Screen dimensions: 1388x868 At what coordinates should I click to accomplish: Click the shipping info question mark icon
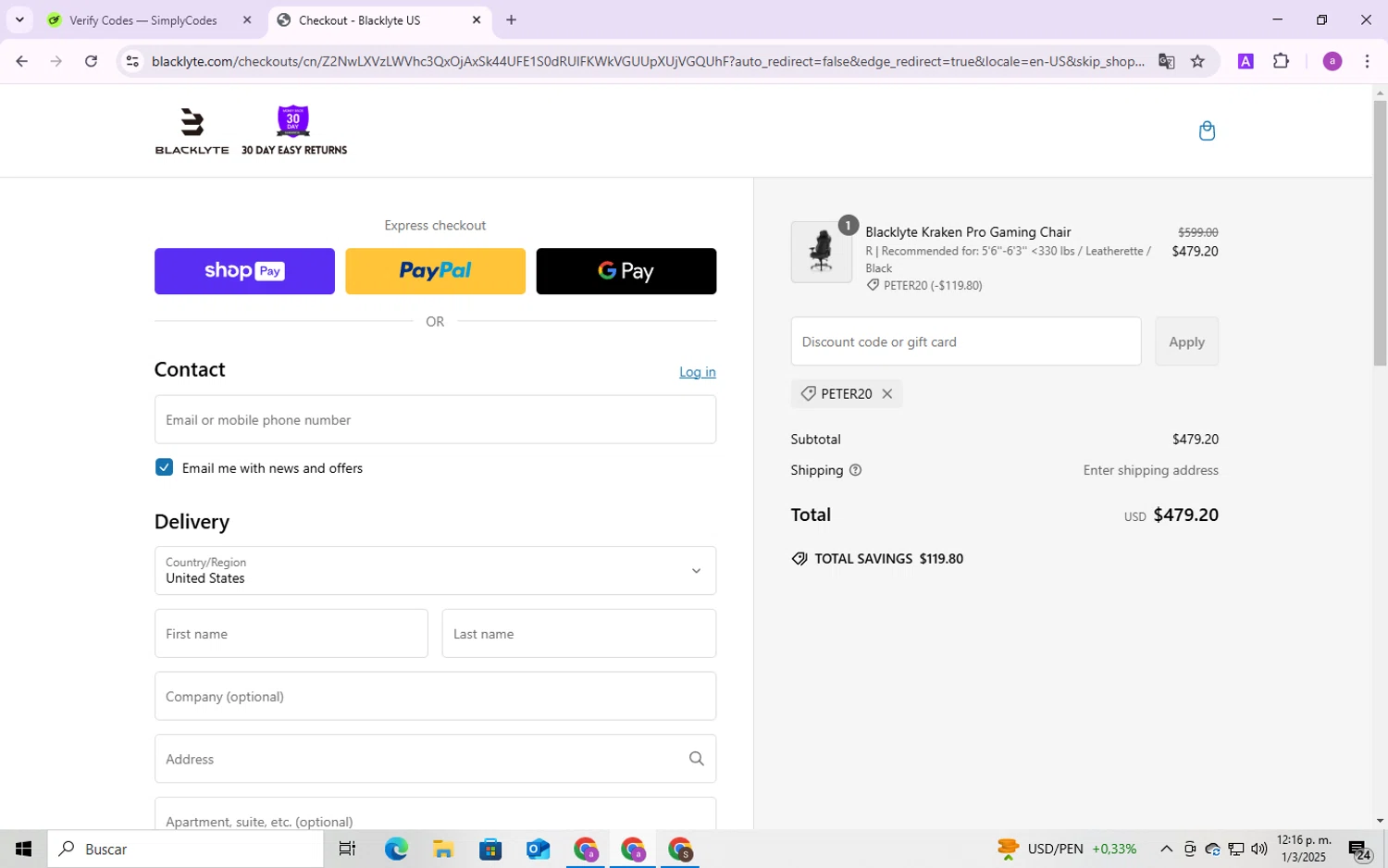pyautogui.click(x=855, y=470)
